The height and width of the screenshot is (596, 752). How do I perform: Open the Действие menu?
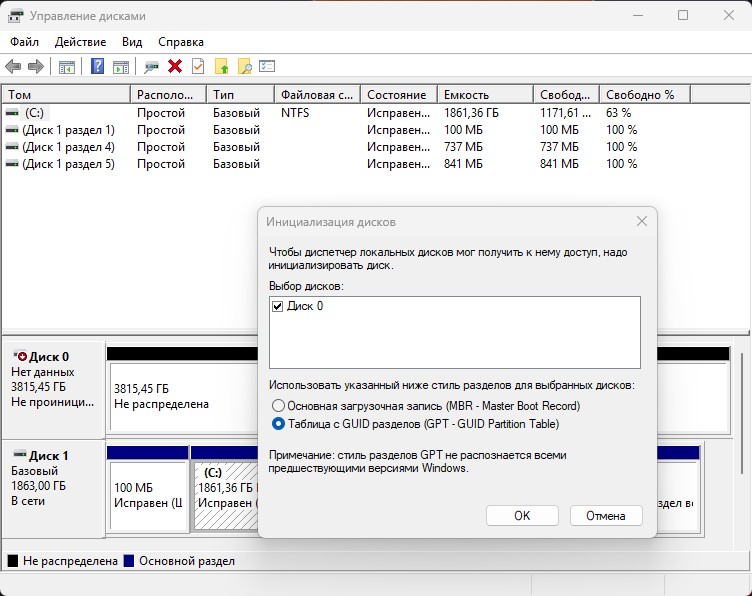coord(80,42)
